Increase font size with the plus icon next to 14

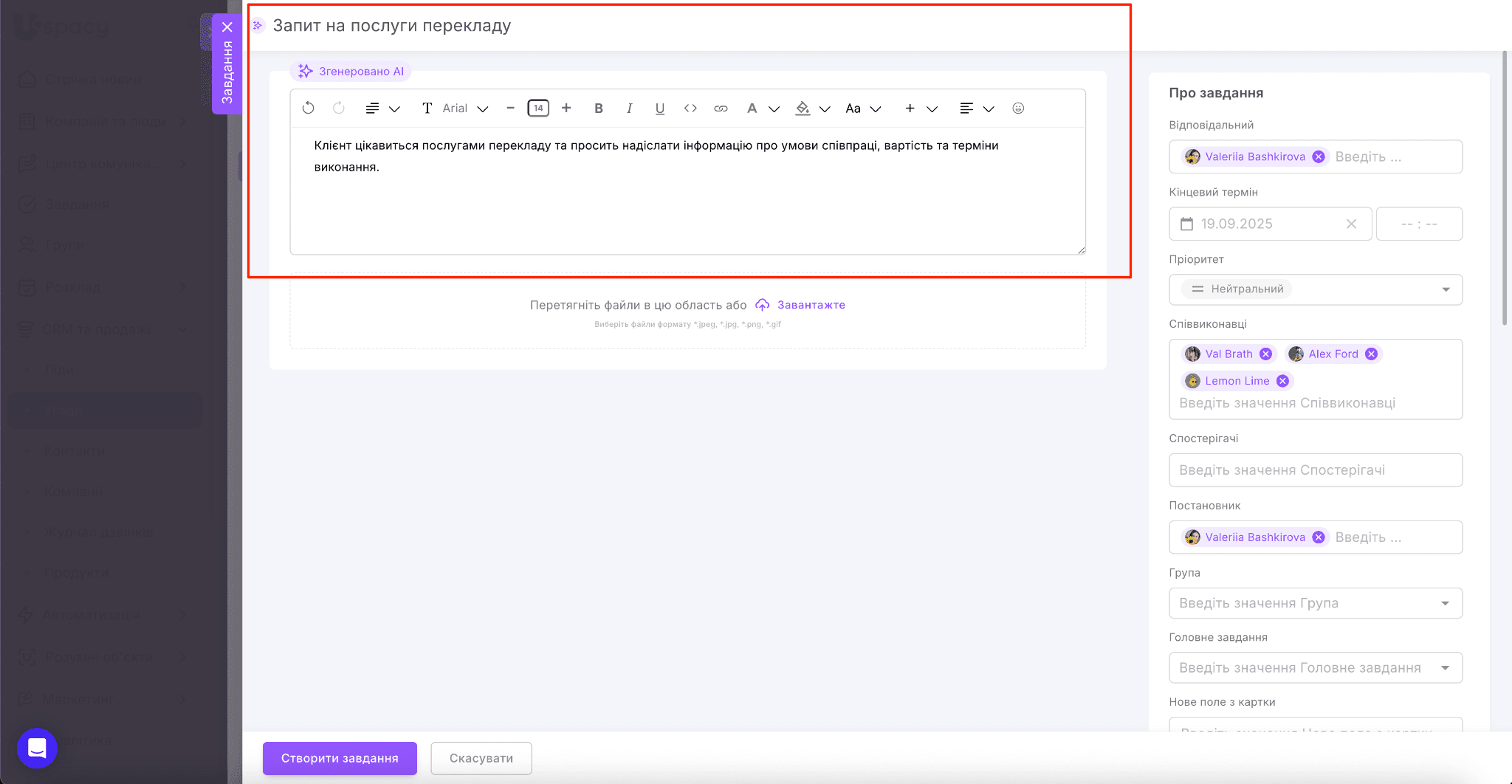(566, 108)
